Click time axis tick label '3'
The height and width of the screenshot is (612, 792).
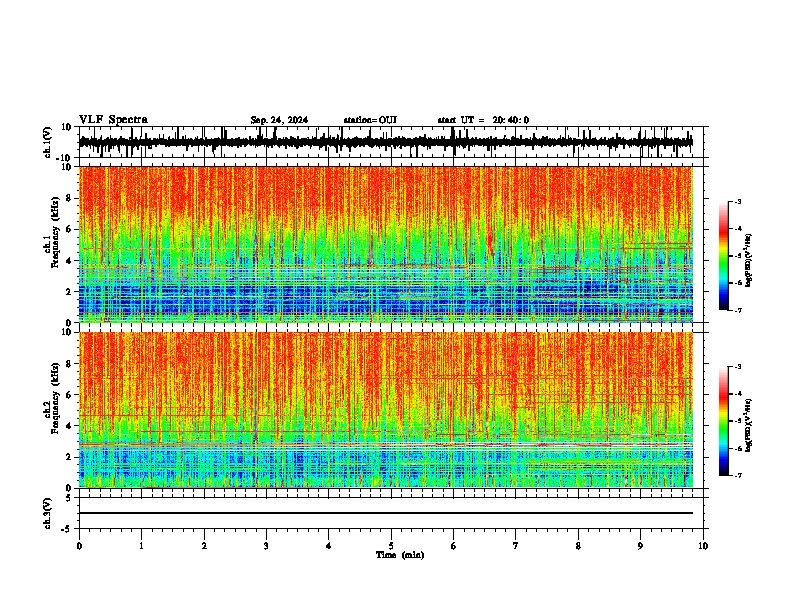[266, 546]
